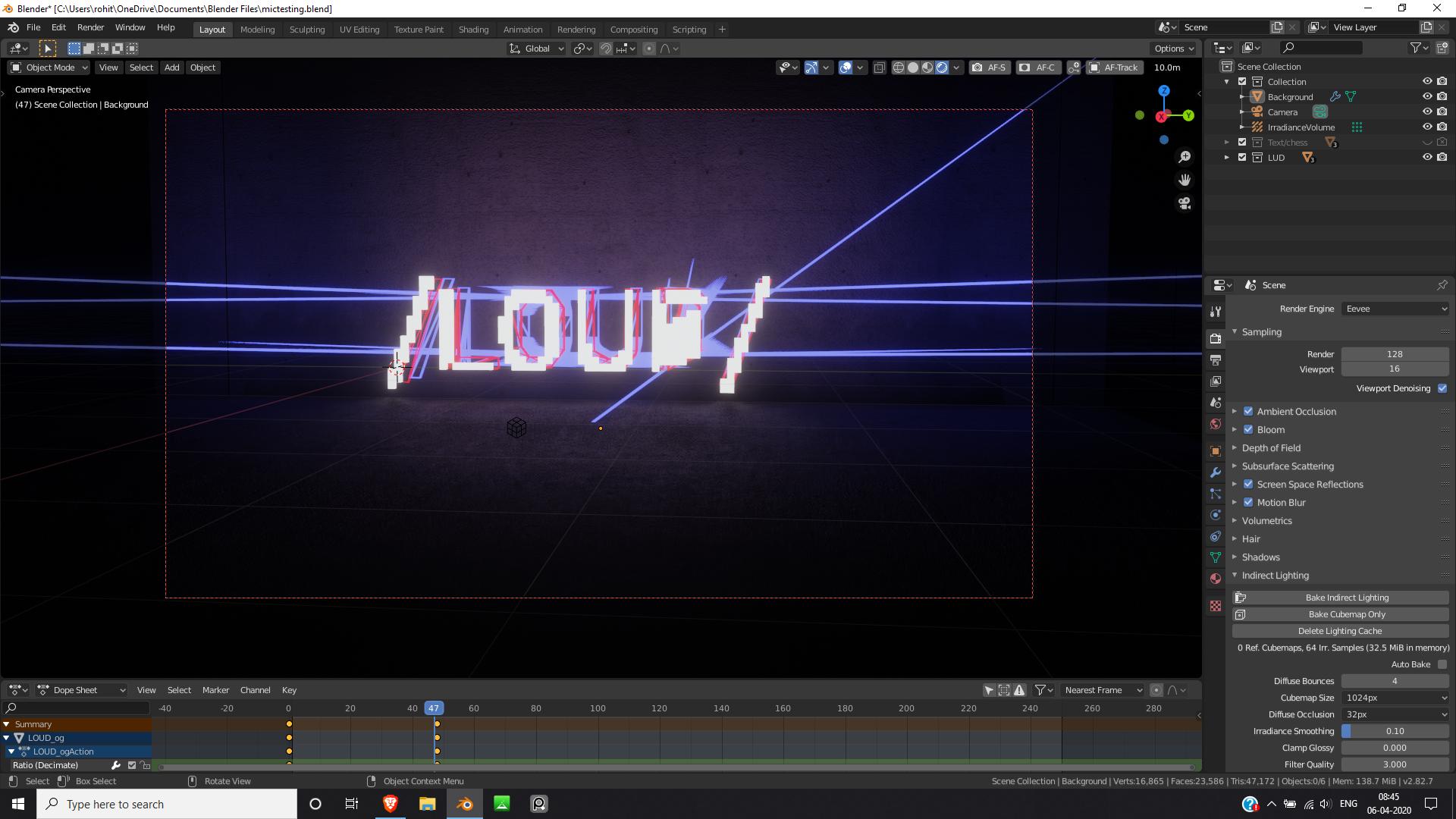Open the viewport Options button
Image resolution: width=1456 pixels, height=819 pixels.
(1174, 49)
